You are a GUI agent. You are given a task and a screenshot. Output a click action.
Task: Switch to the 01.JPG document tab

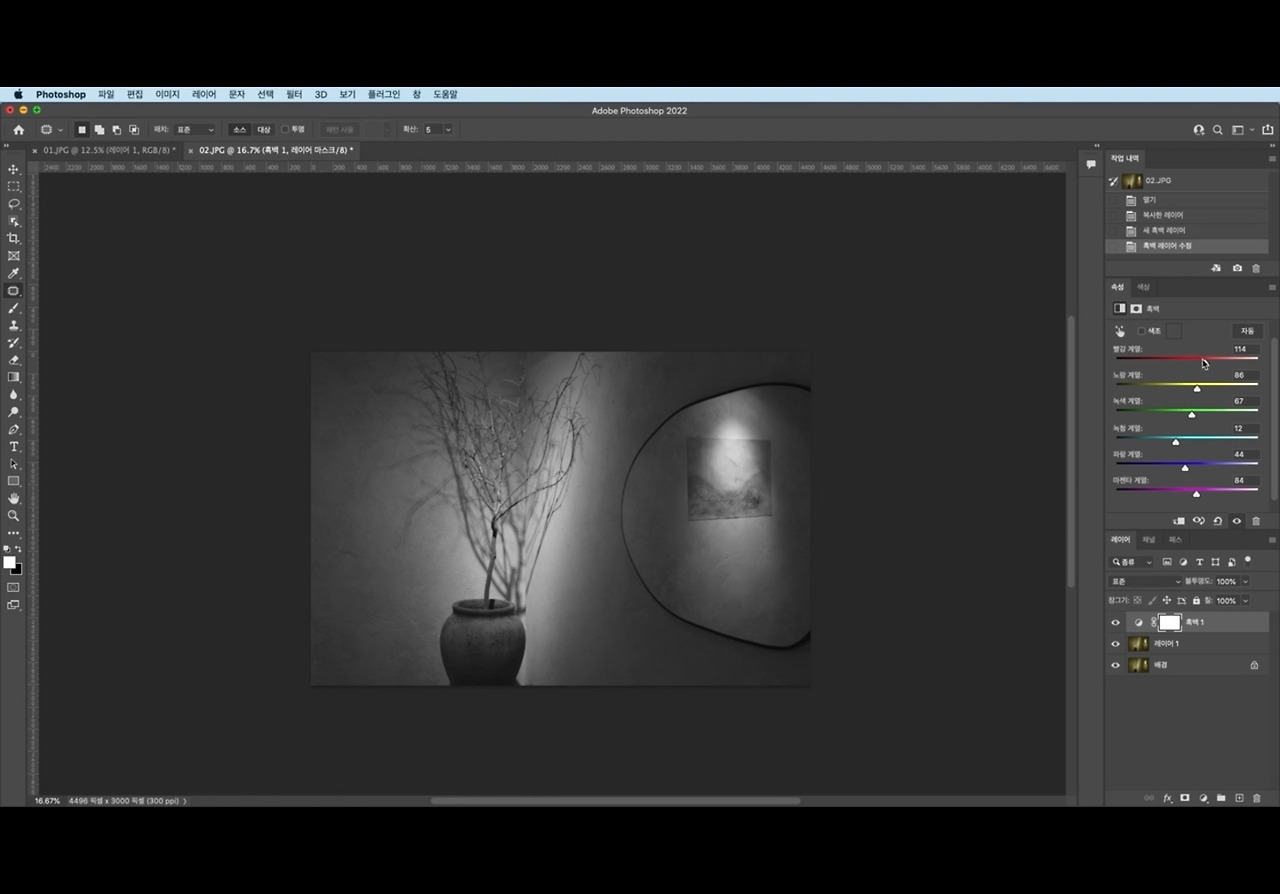pyautogui.click(x=109, y=150)
